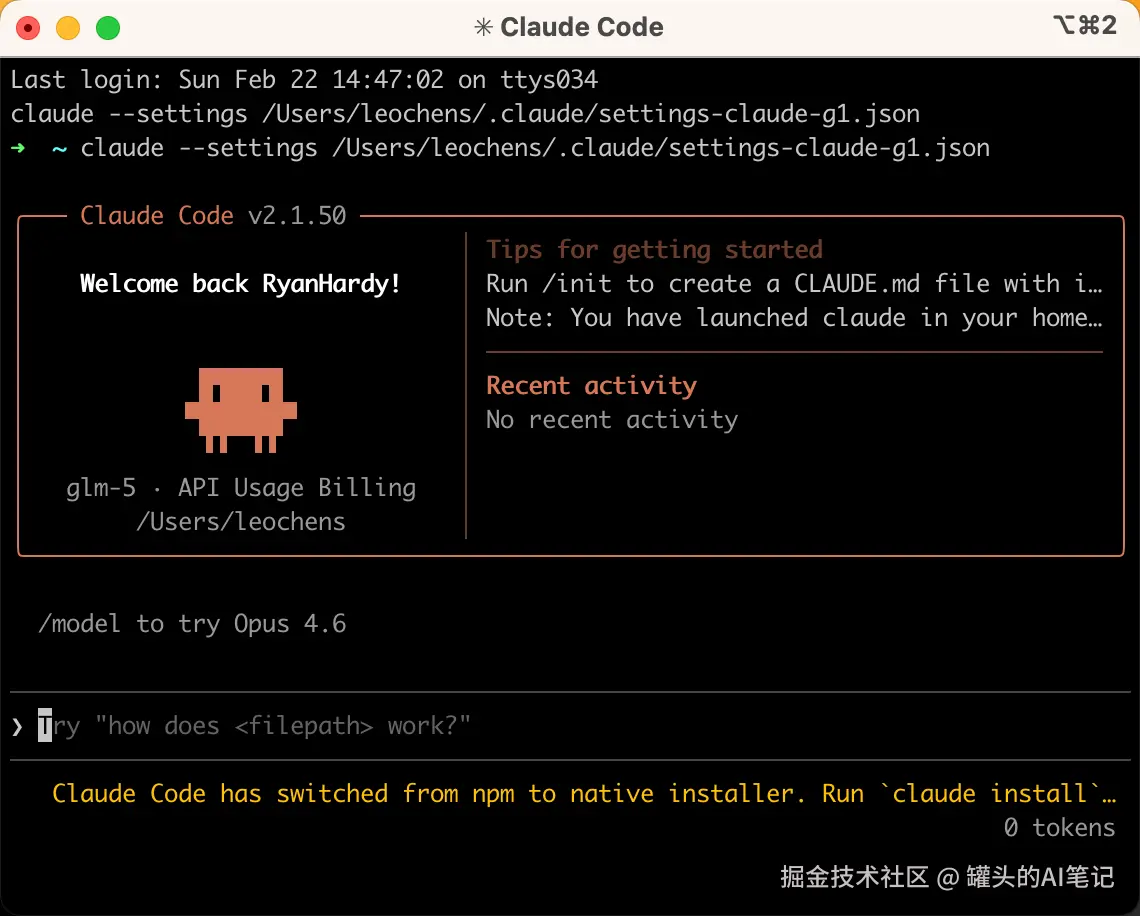Click the ⌥⌘2 shortcut indicator in title bar

(x=1085, y=25)
